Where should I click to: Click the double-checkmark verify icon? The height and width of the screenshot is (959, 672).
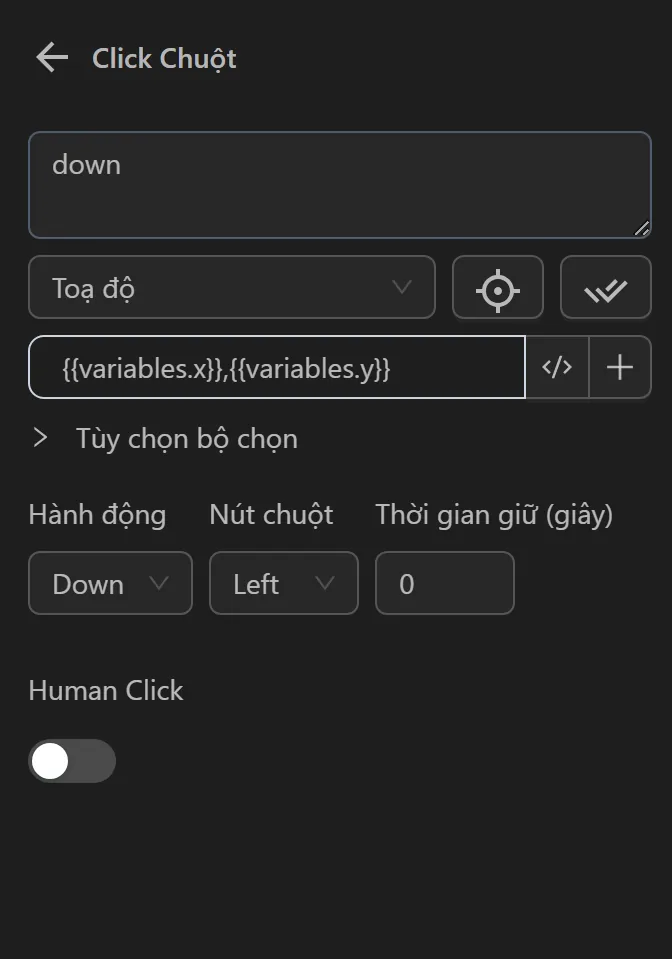point(606,287)
